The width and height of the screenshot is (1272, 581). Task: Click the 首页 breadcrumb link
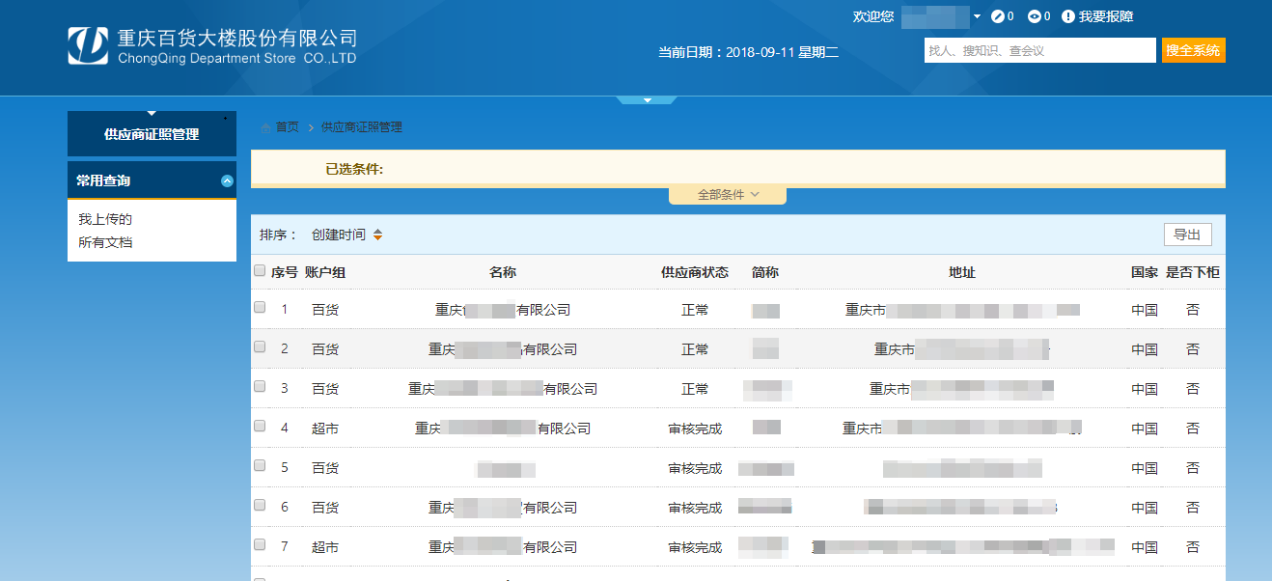pyautogui.click(x=287, y=127)
